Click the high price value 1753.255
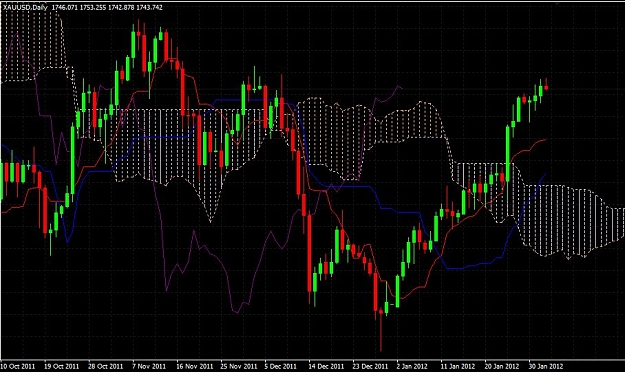The height and width of the screenshot is (372, 625). click(x=93, y=7)
